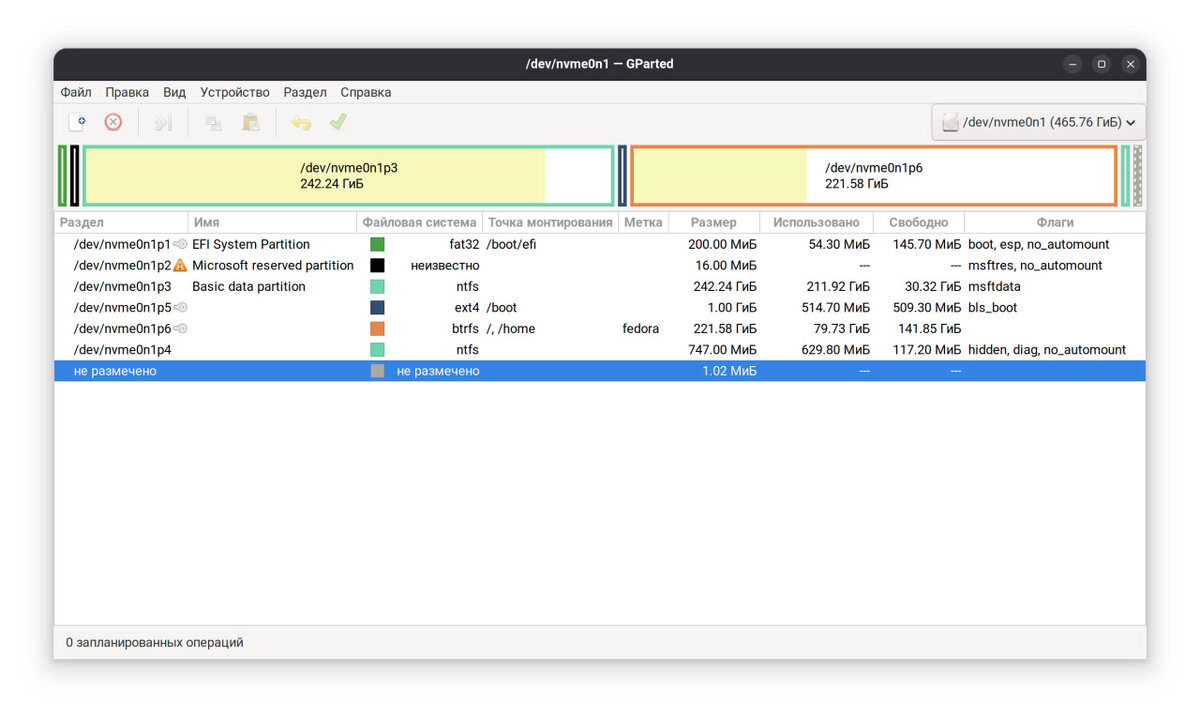Click the Resize/Move toolbar icon

(163, 122)
